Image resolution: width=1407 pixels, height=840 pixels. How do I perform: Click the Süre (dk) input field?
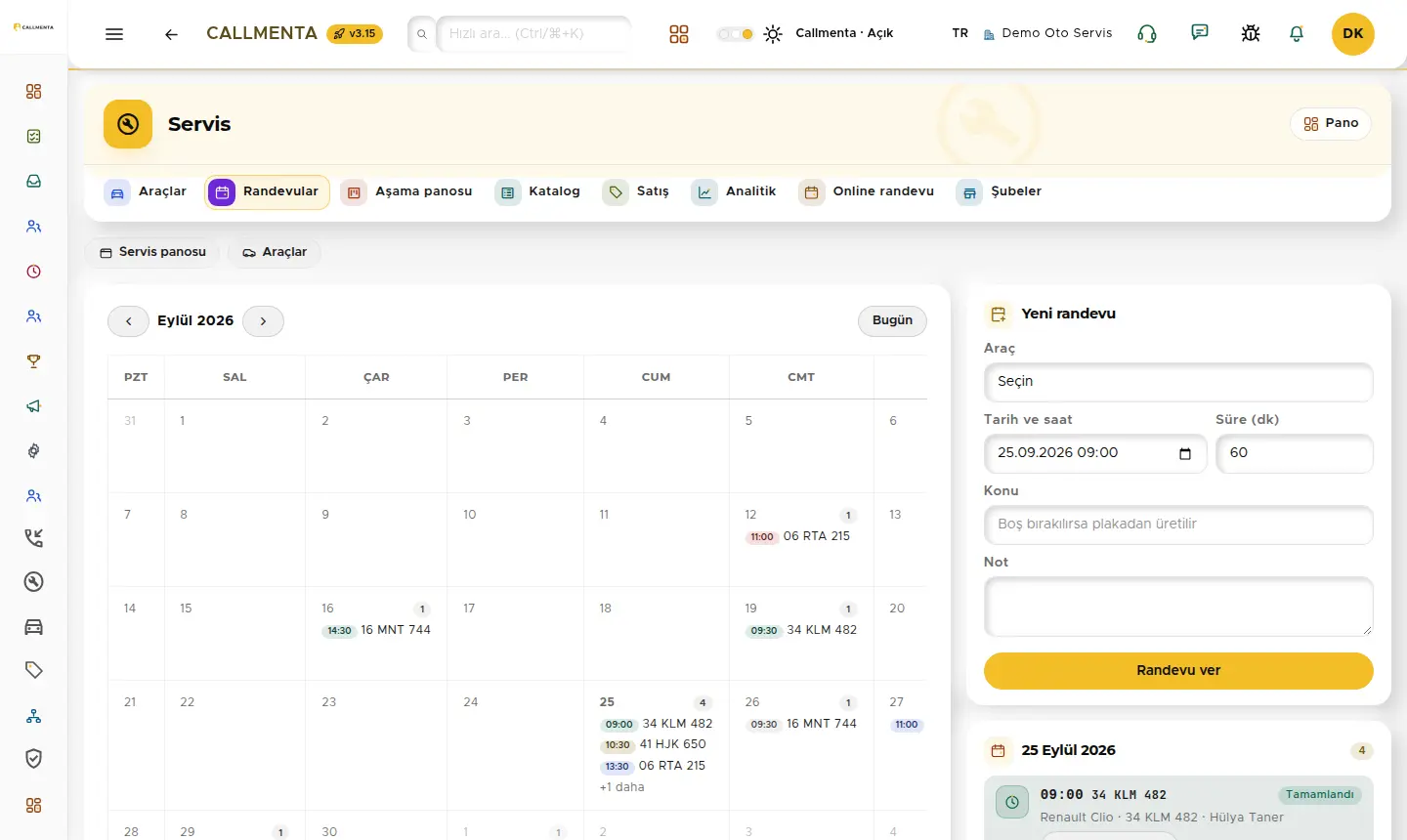1295,454
